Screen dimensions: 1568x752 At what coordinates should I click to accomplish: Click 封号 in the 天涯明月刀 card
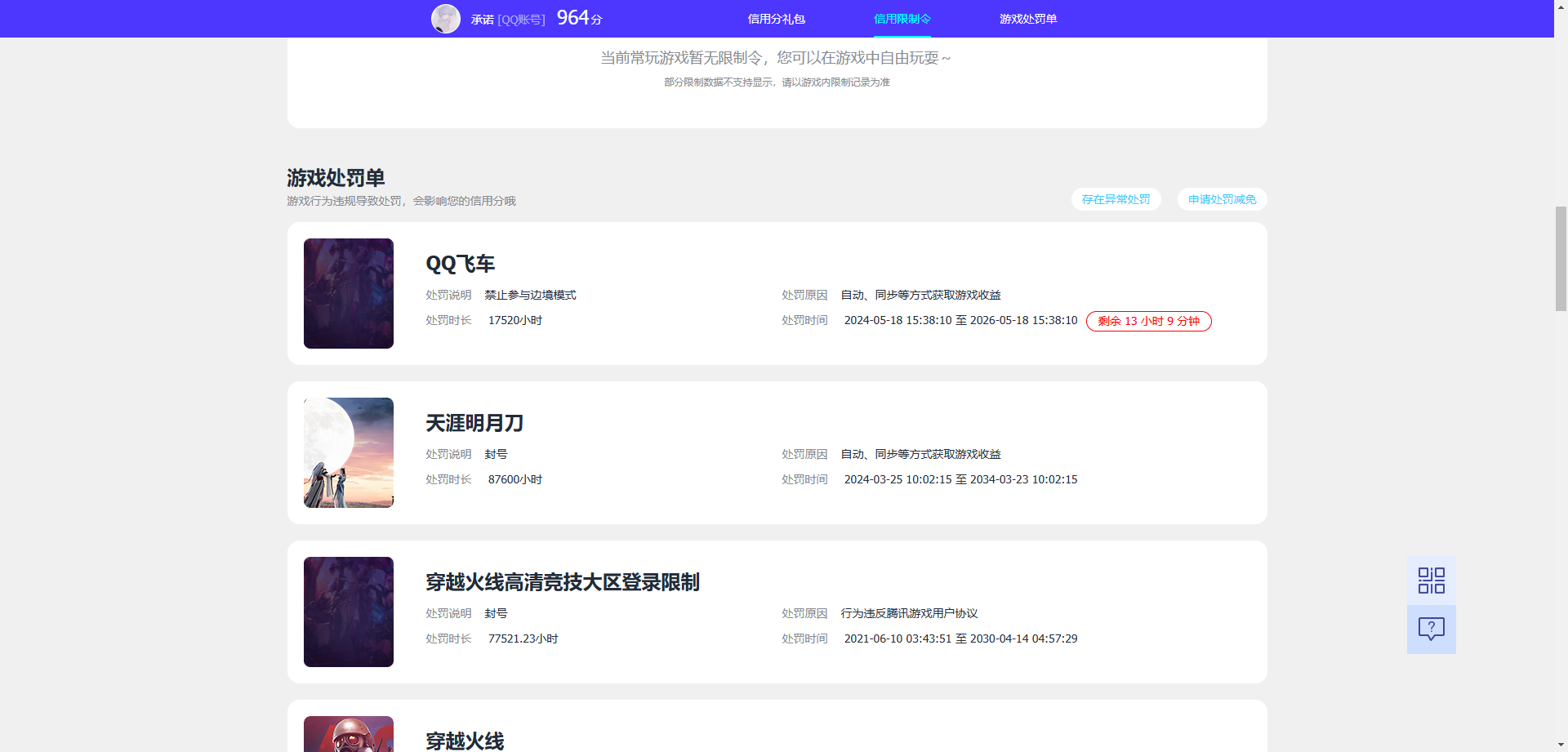(497, 454)
